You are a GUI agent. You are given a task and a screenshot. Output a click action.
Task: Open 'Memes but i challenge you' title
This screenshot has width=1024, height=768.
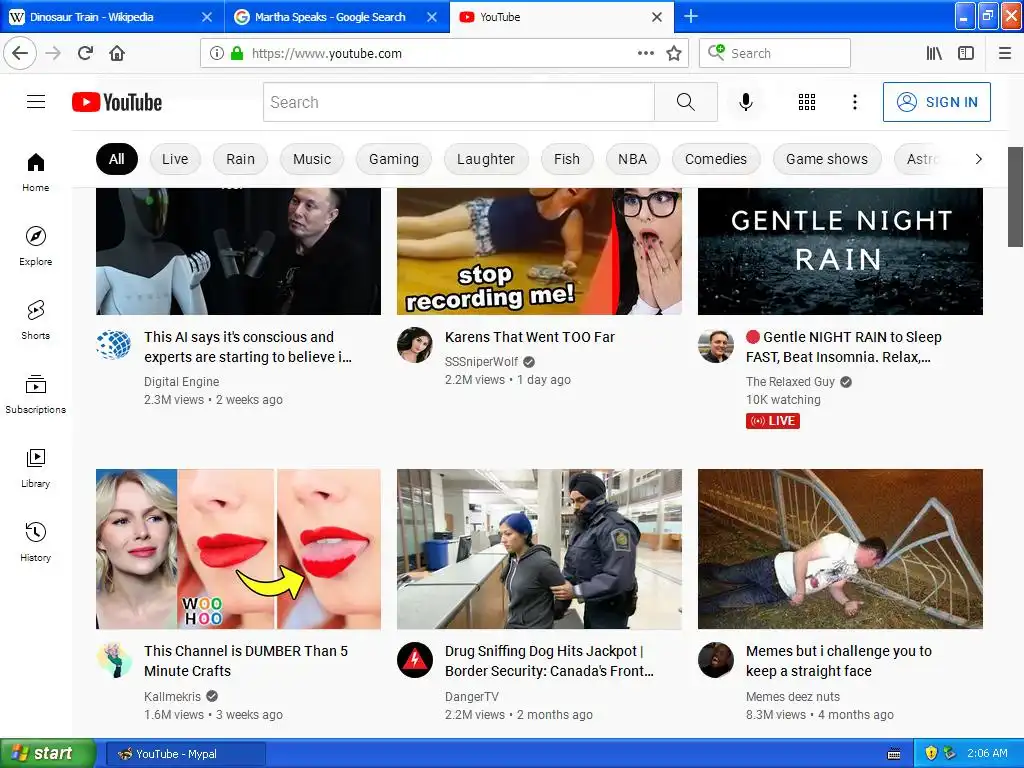[839, 661]
